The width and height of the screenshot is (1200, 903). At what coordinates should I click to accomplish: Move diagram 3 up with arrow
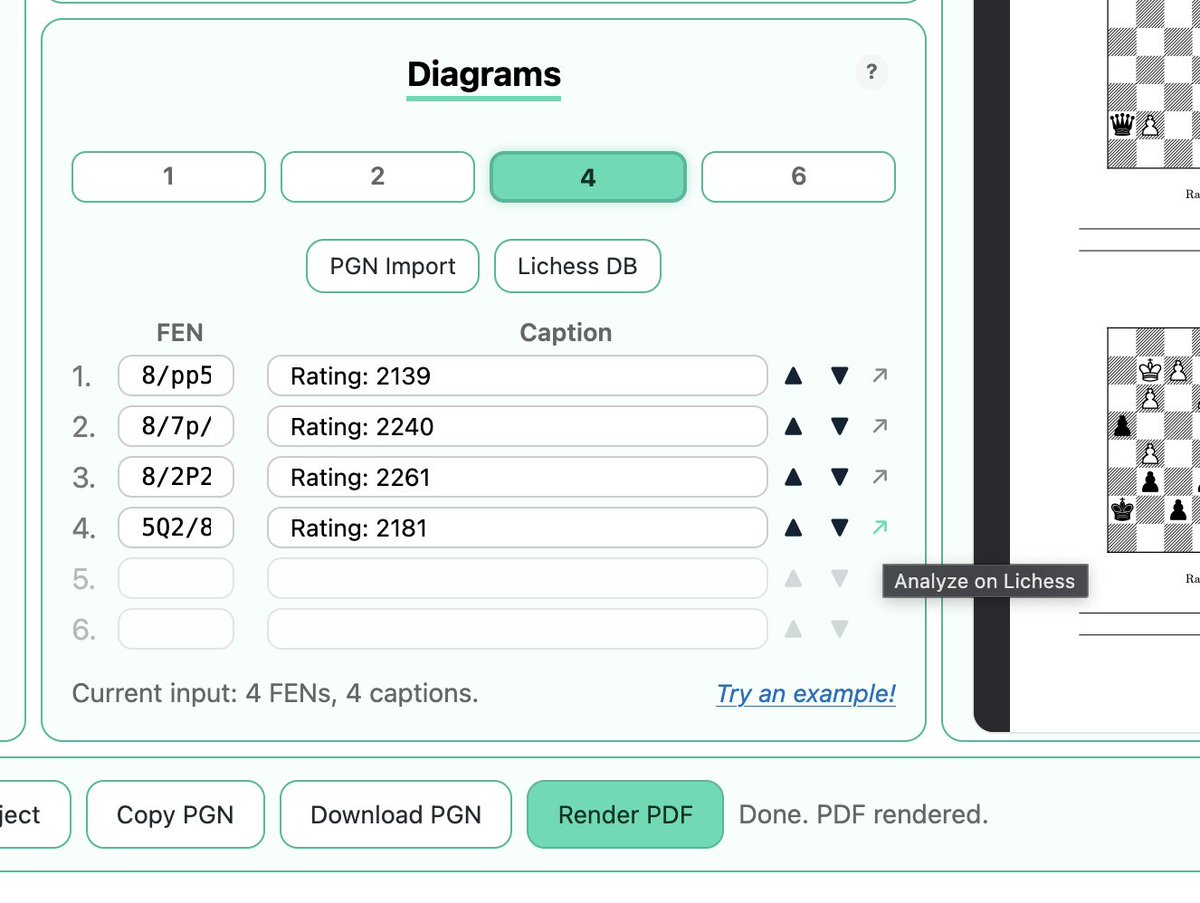[794, 477]
